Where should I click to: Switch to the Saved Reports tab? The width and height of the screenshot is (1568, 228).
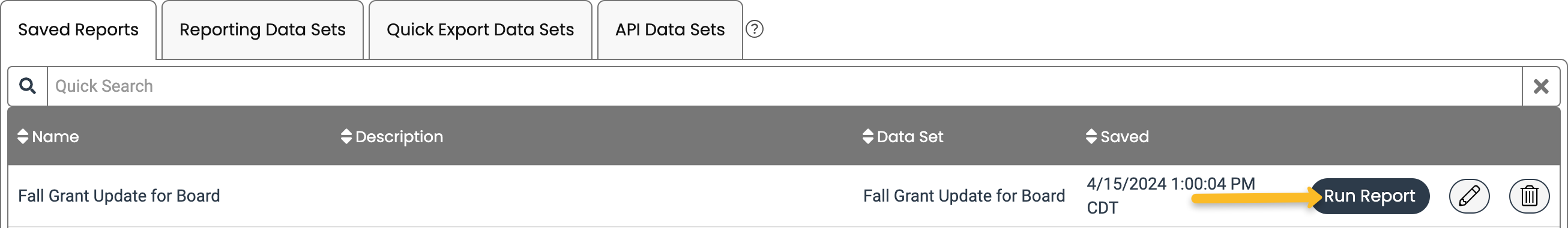[x=79, y=30]
